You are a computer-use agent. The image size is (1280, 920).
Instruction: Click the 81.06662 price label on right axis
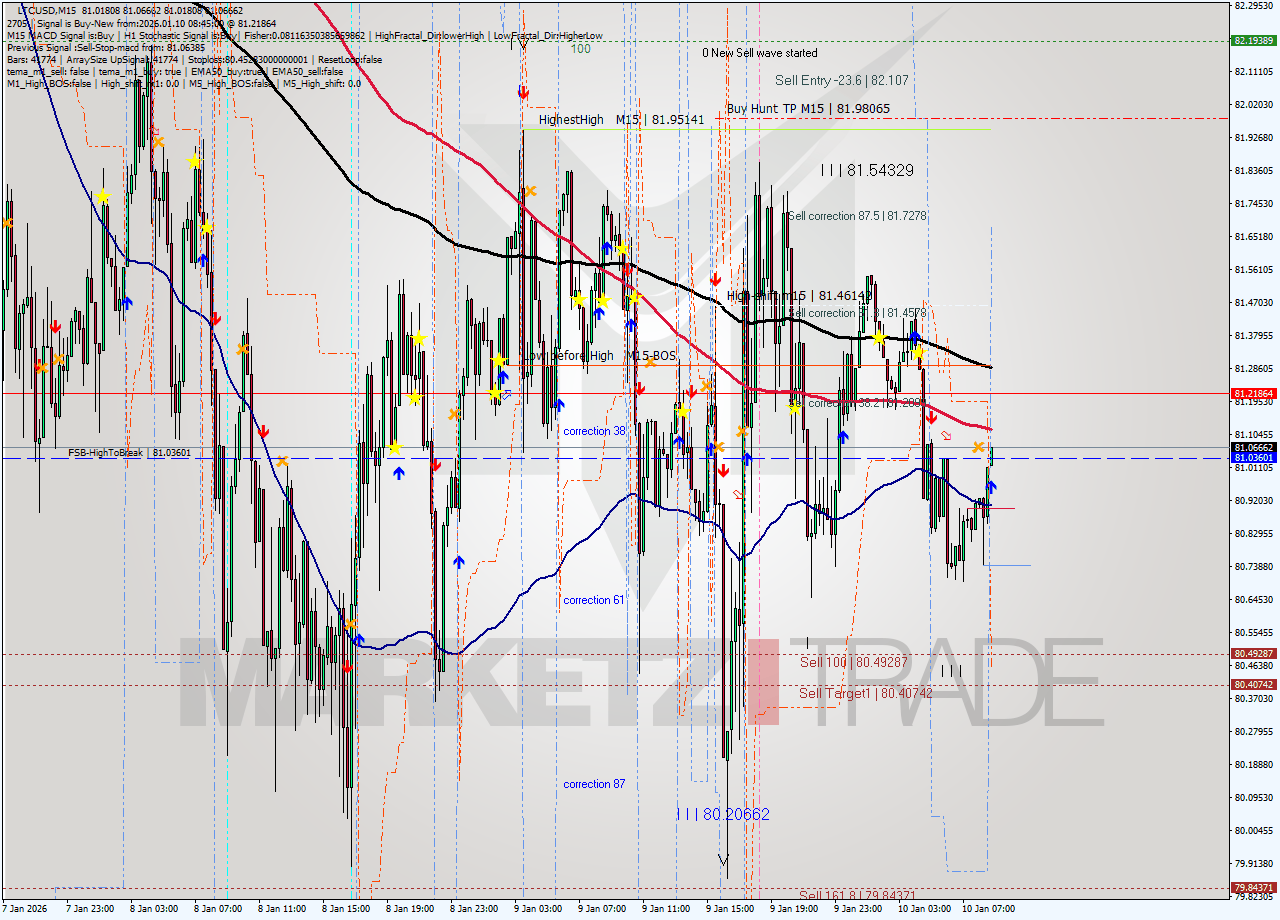pyautogui.click(x=1254, y=447)
